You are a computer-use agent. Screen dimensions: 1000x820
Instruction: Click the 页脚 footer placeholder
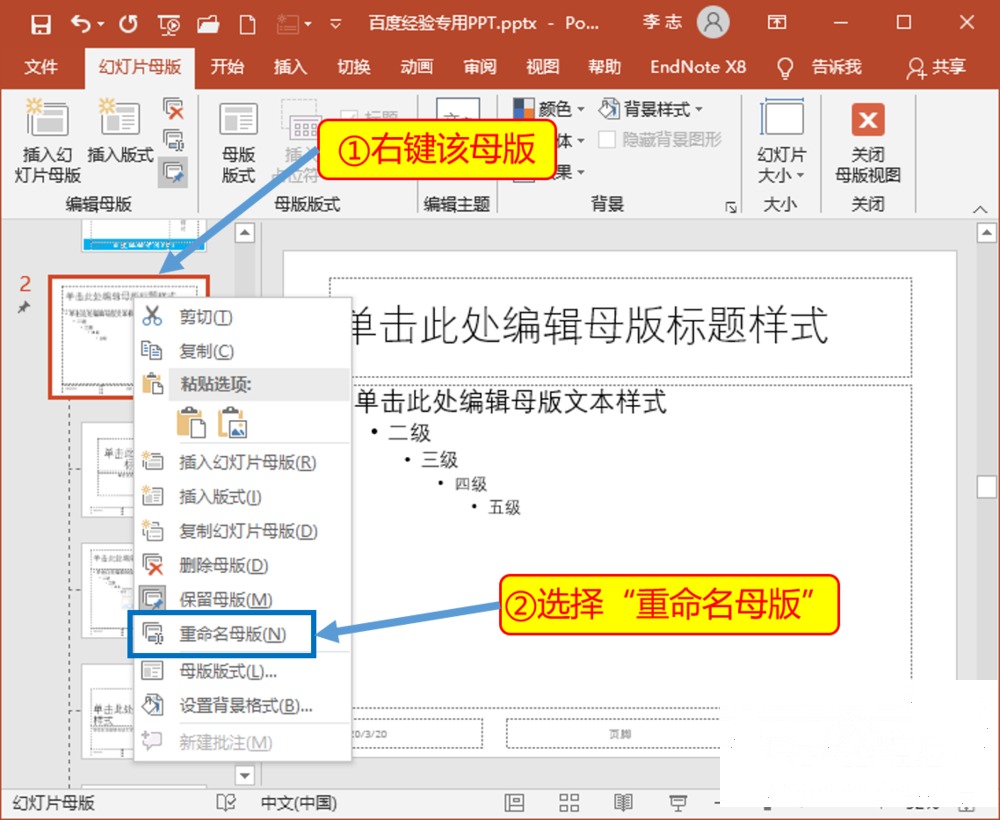coord(619,734)
